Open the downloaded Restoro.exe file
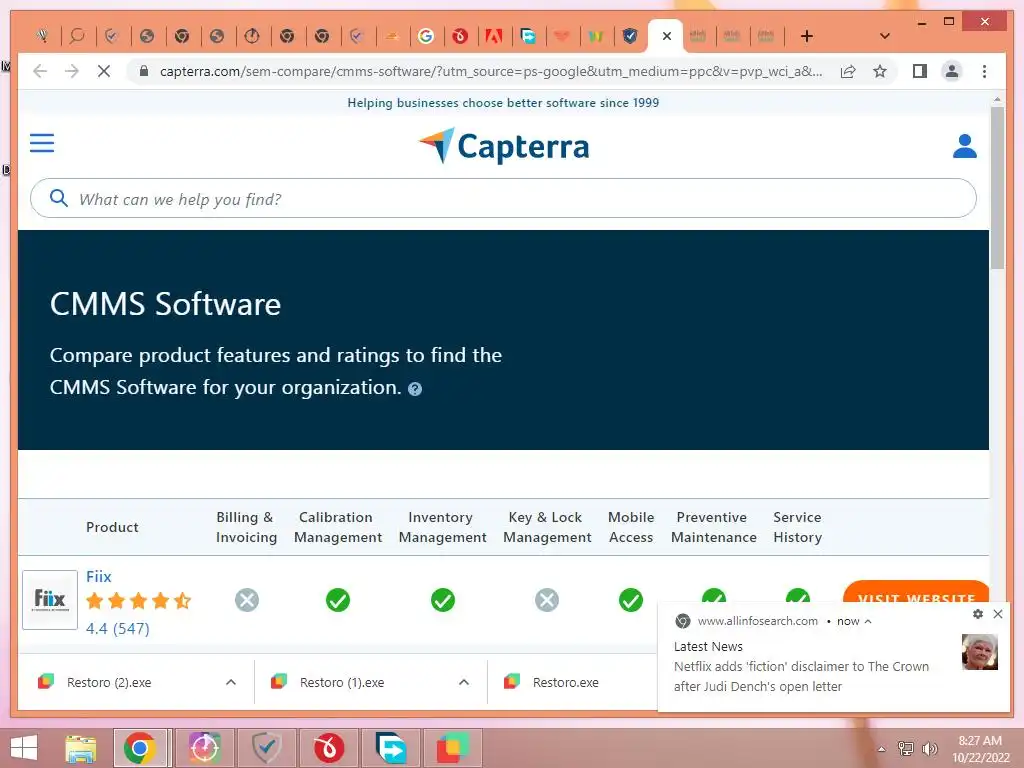1024x768 pixels. 566,682
